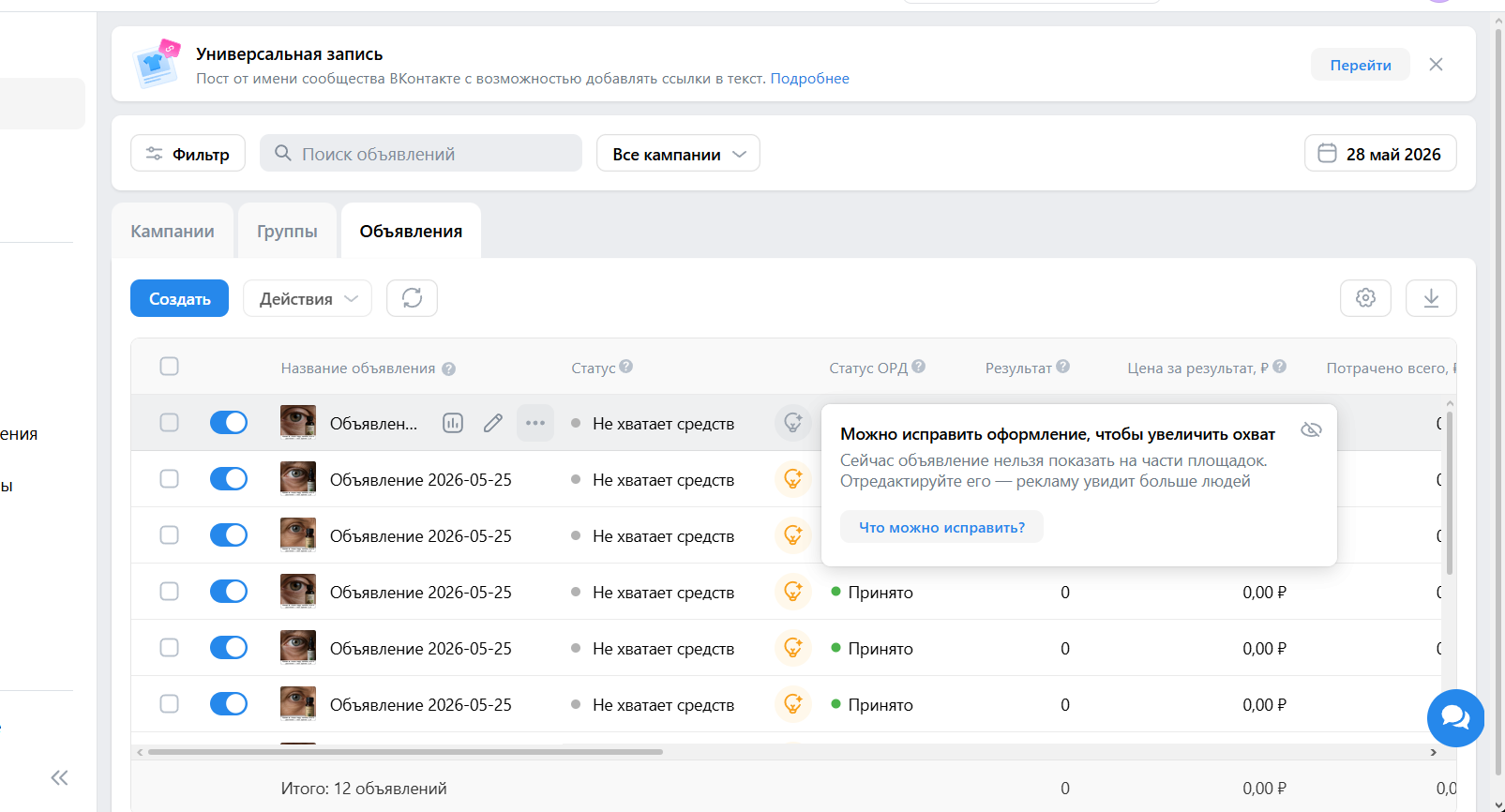
Task: Click help icon next to Статус
Action: tap(626, 367)
